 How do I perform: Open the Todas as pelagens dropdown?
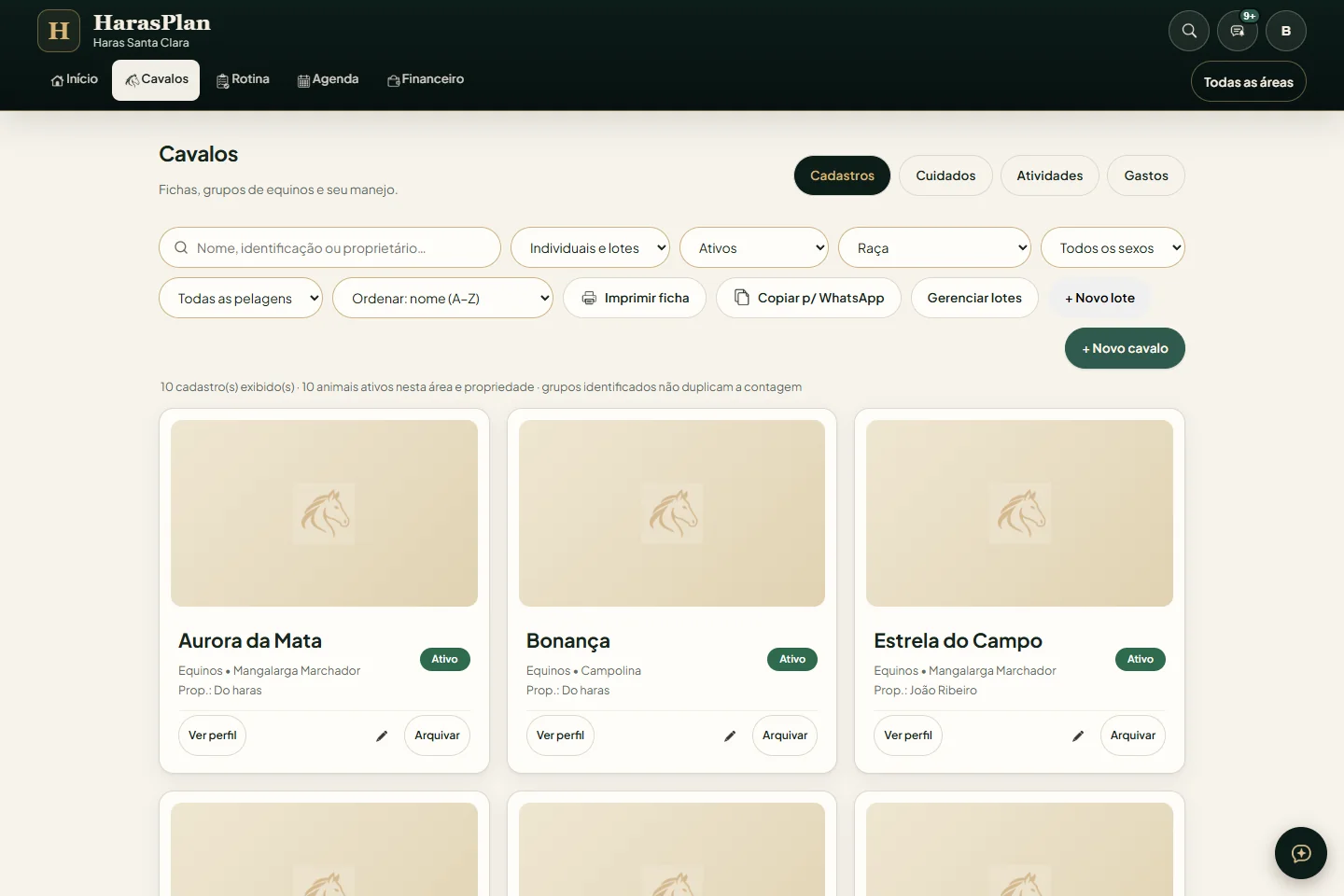pyautogui.click(x=241, y=298)
